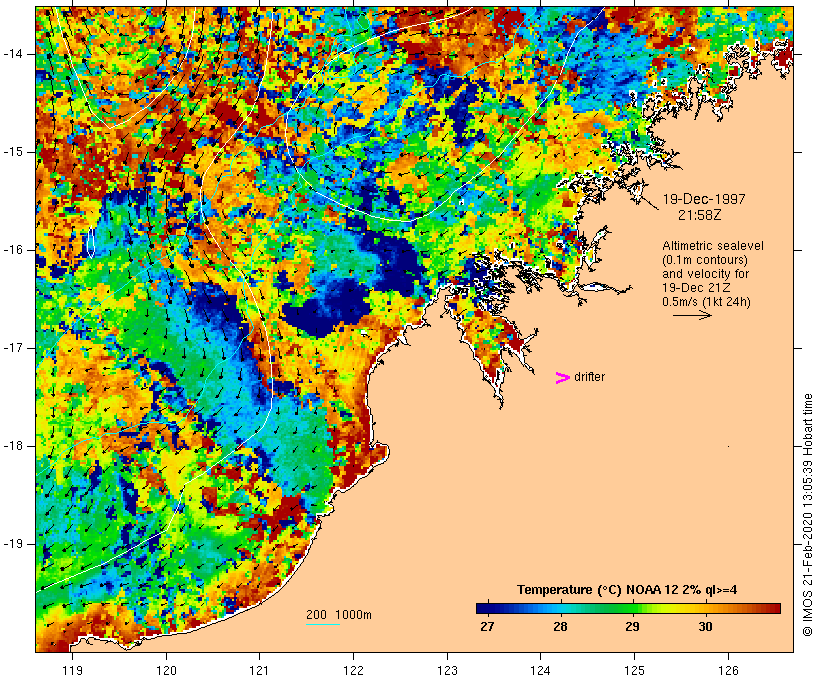Click the latitude axis label '-15'
The height and width of the screenshot is (680, 820).
(x=12, y=152)
